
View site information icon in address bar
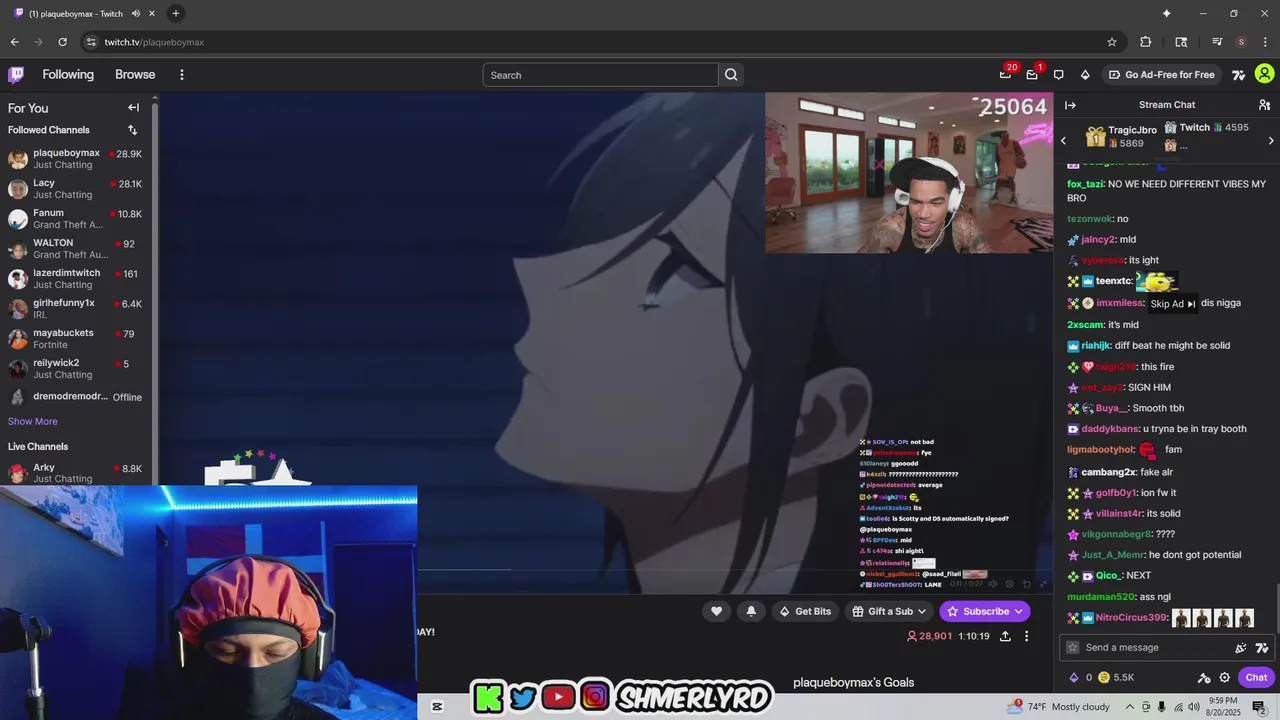point(91,42)
